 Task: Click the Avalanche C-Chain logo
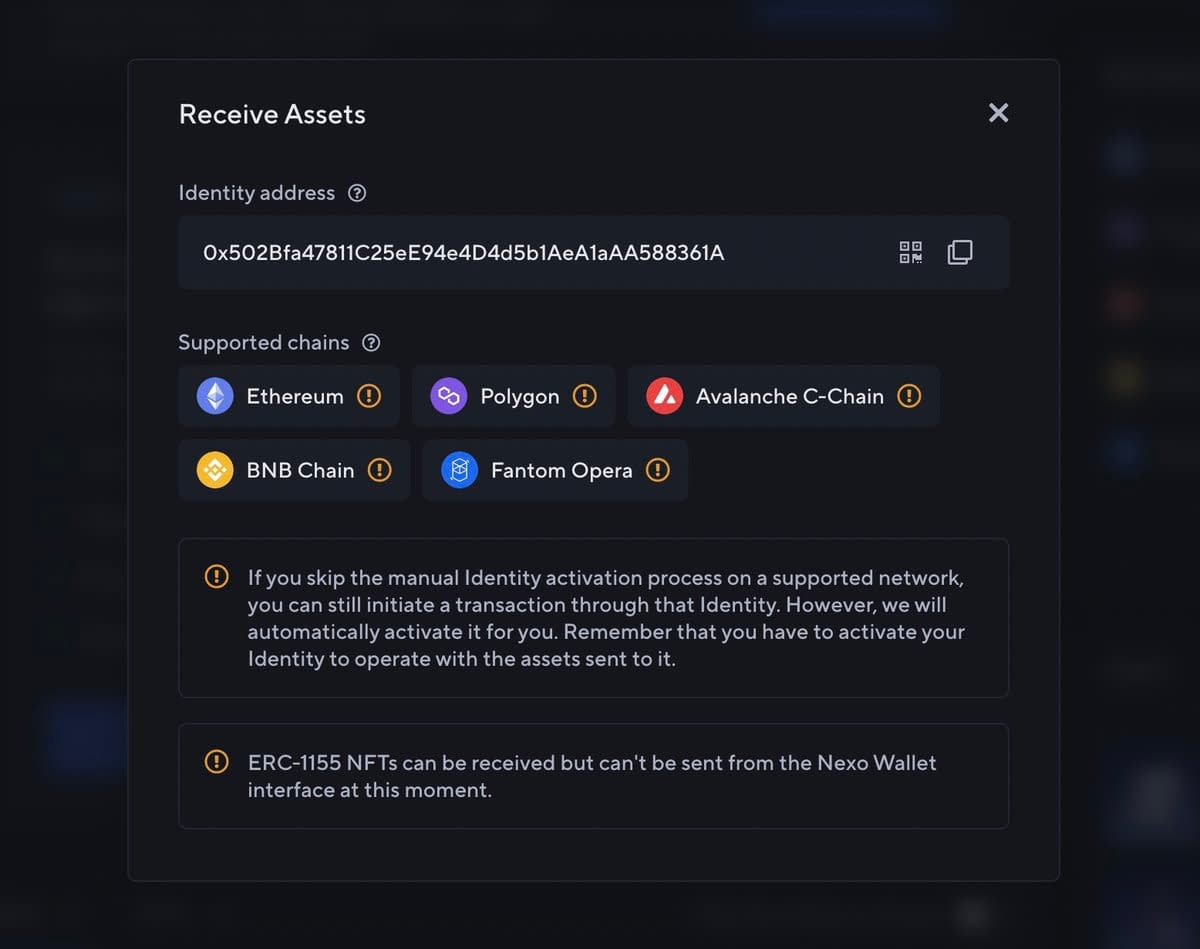point(664,396)
